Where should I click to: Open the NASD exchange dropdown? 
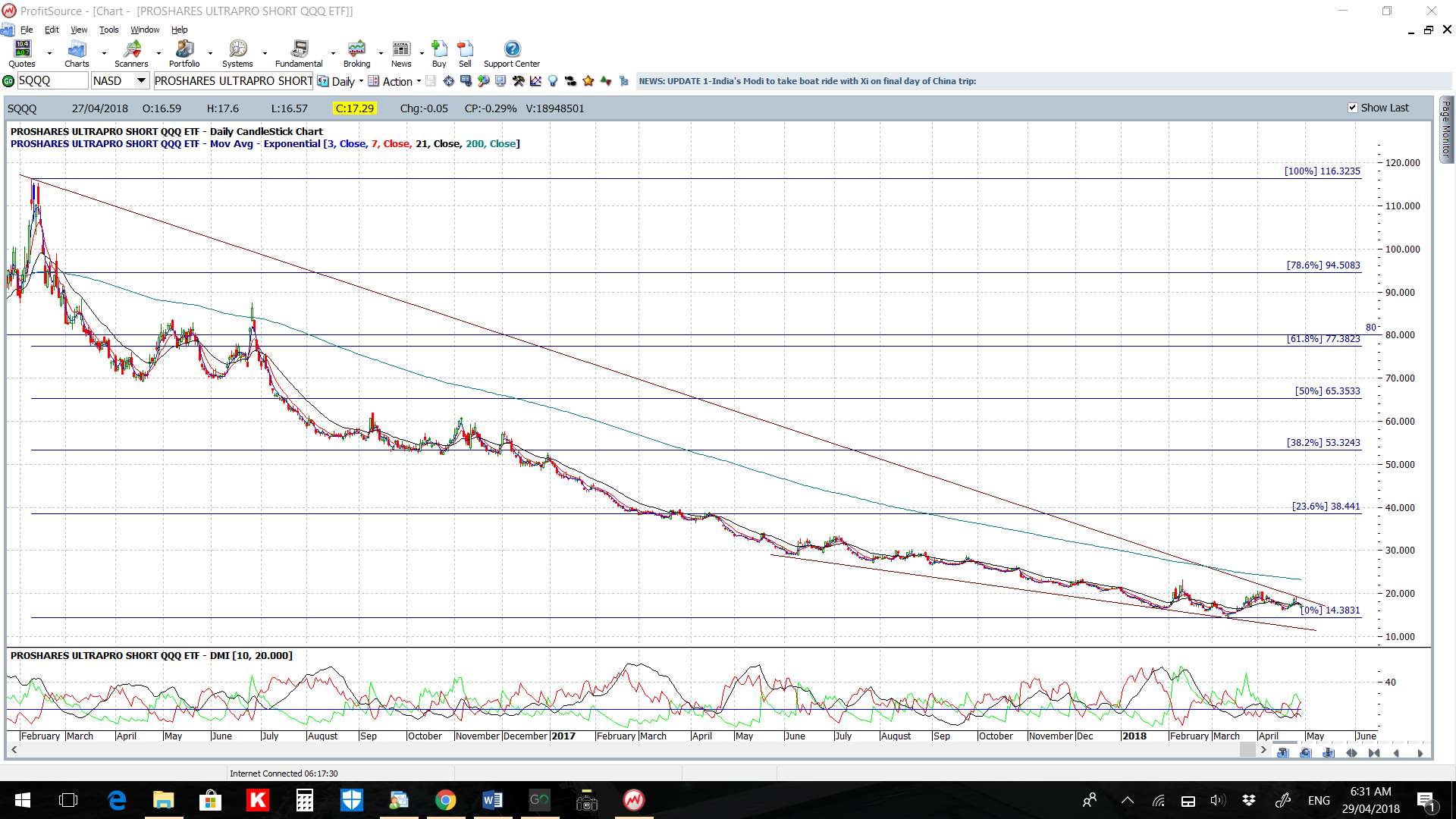(x=141, y=80)
